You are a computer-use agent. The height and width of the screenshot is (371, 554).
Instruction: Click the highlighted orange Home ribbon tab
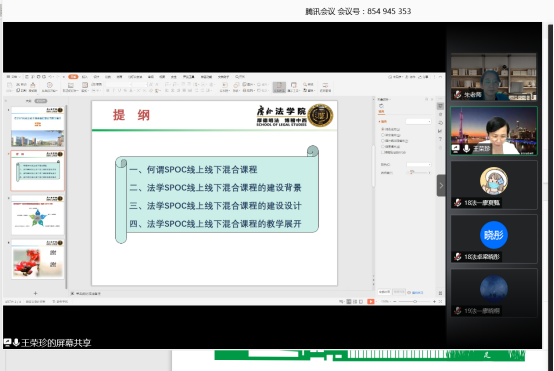point(73,77)
